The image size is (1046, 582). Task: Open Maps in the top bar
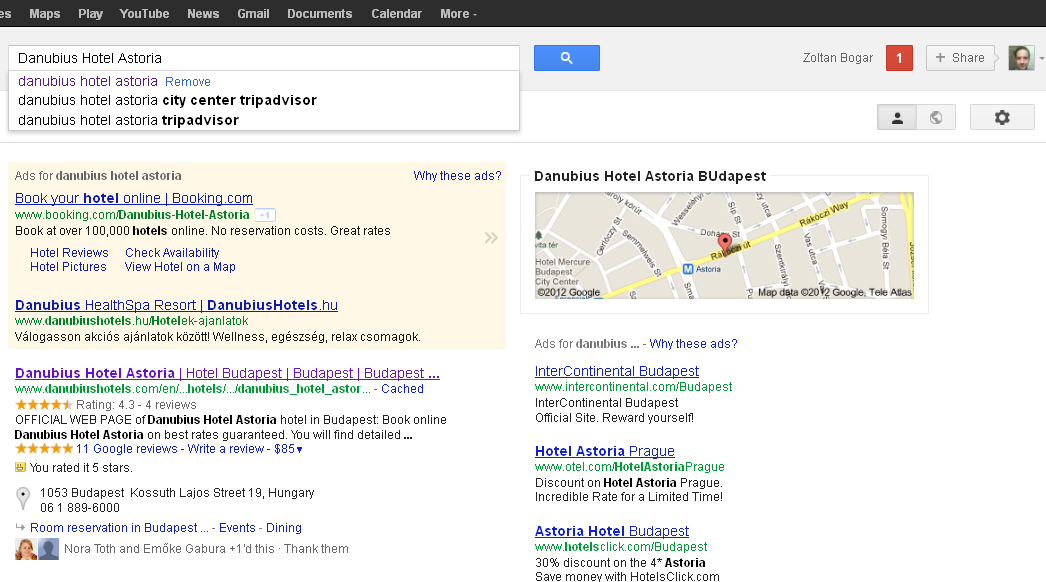pyautogui.click(x=45, y=13)
